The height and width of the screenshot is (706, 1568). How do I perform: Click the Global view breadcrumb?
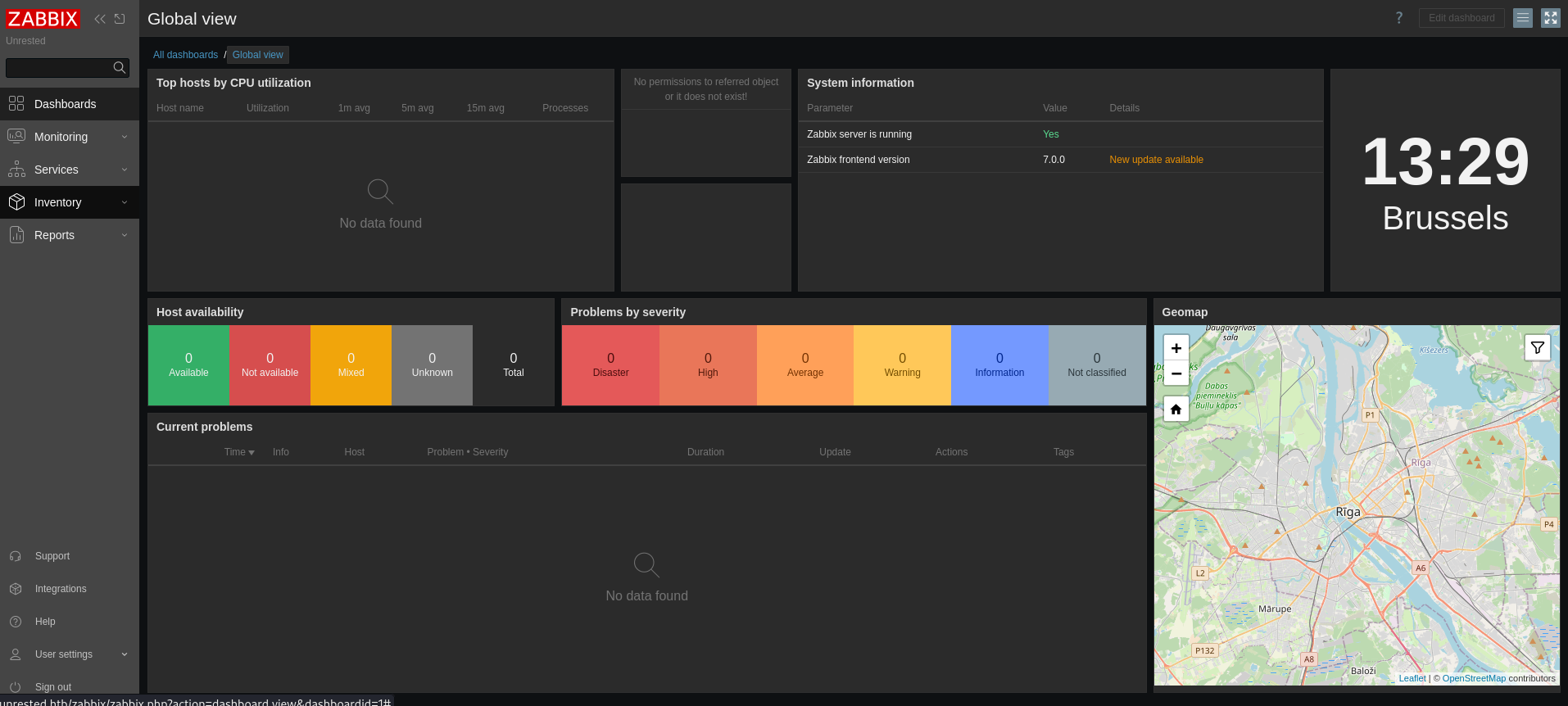point(258,55)
